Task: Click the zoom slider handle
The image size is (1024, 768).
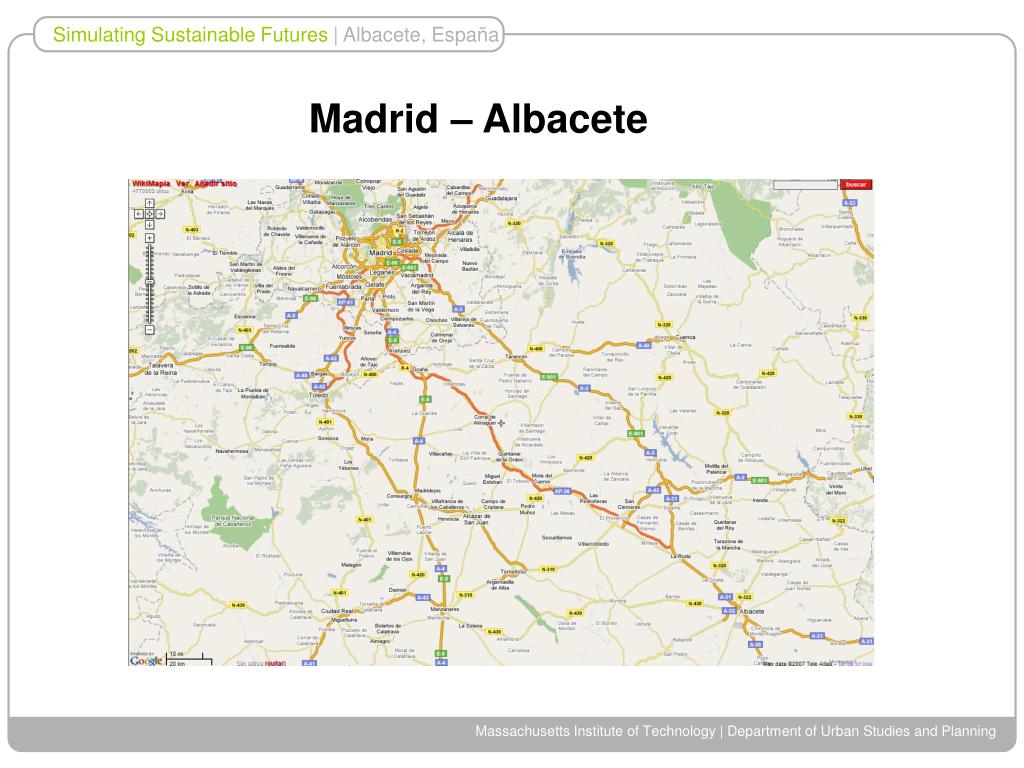Action: pos(149,281)
